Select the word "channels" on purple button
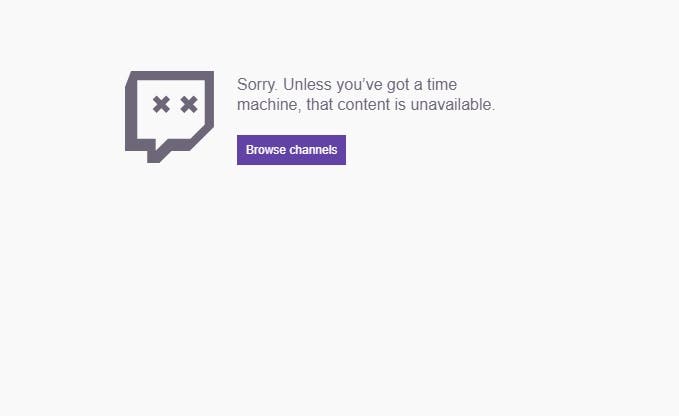 click(313, 150)
